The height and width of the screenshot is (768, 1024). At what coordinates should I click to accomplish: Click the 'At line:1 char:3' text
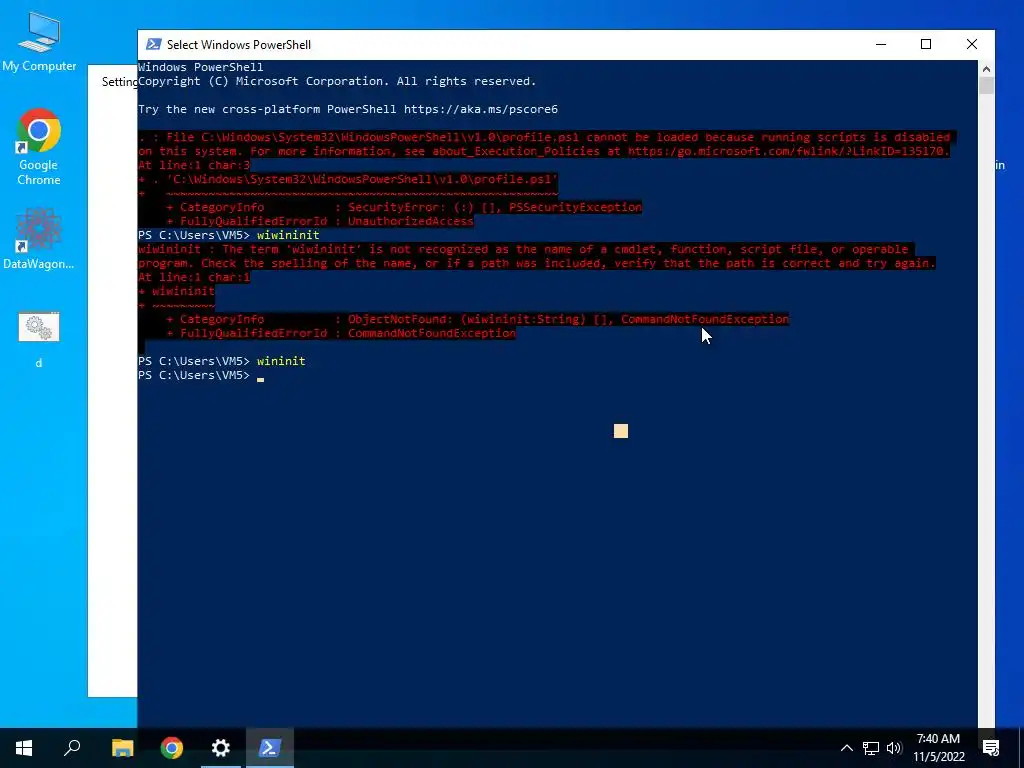(x=194, y=165)
